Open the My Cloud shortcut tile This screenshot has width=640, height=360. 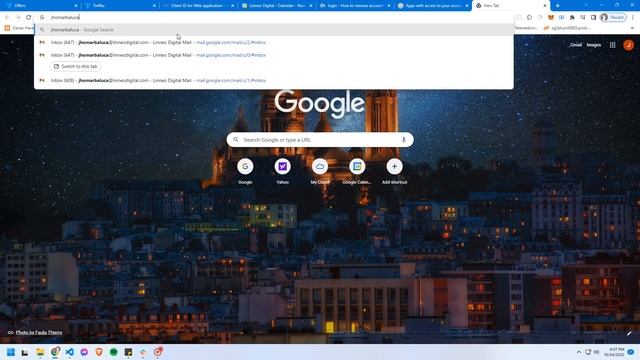click(320, 171)
